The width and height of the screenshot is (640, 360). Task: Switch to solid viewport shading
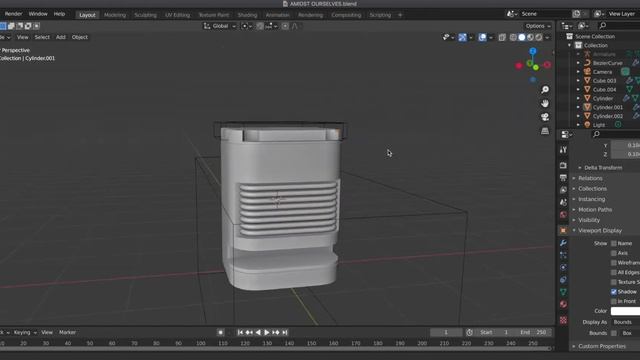click(522, 37)
